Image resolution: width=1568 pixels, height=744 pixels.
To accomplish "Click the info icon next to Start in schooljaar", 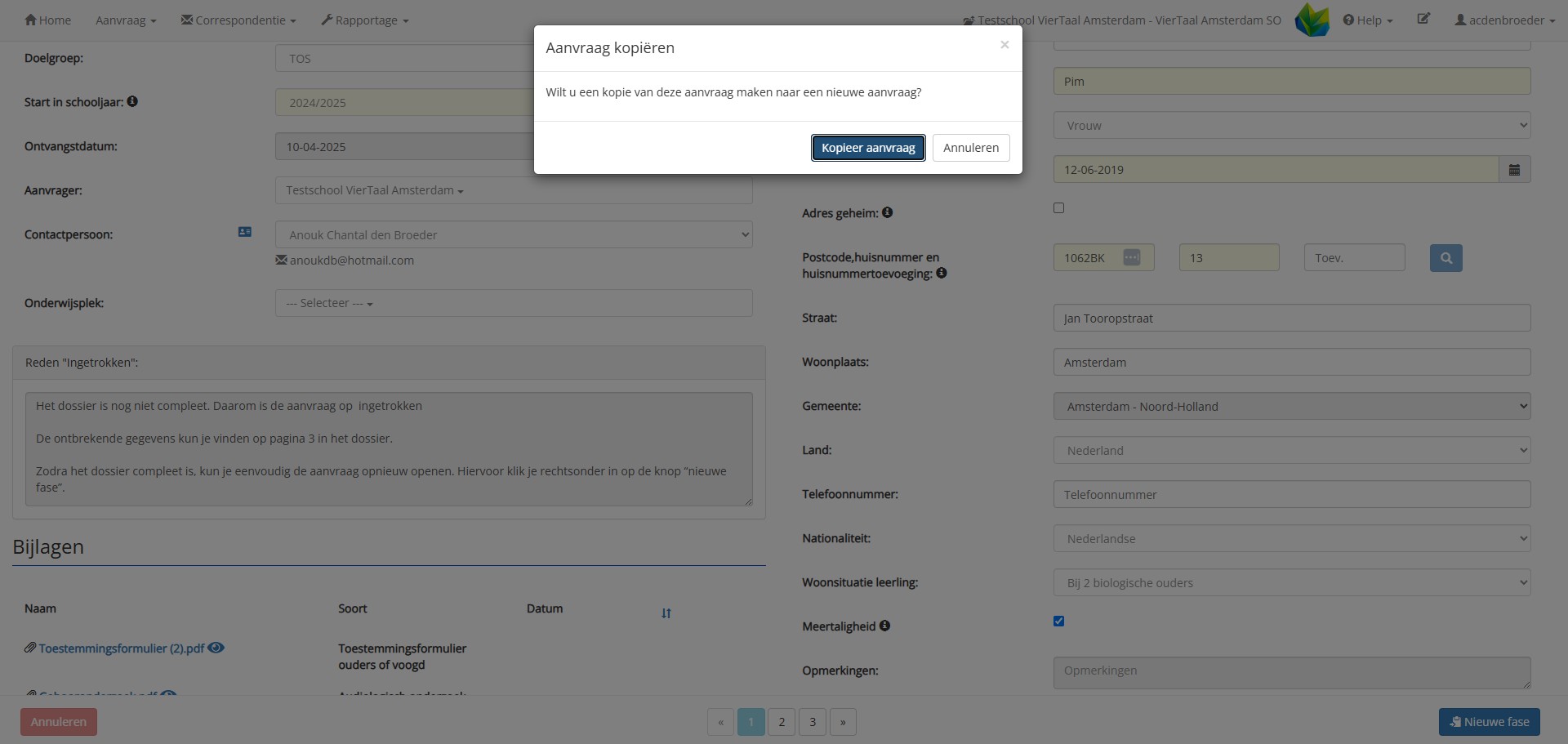I will click(x=132, y=101).
